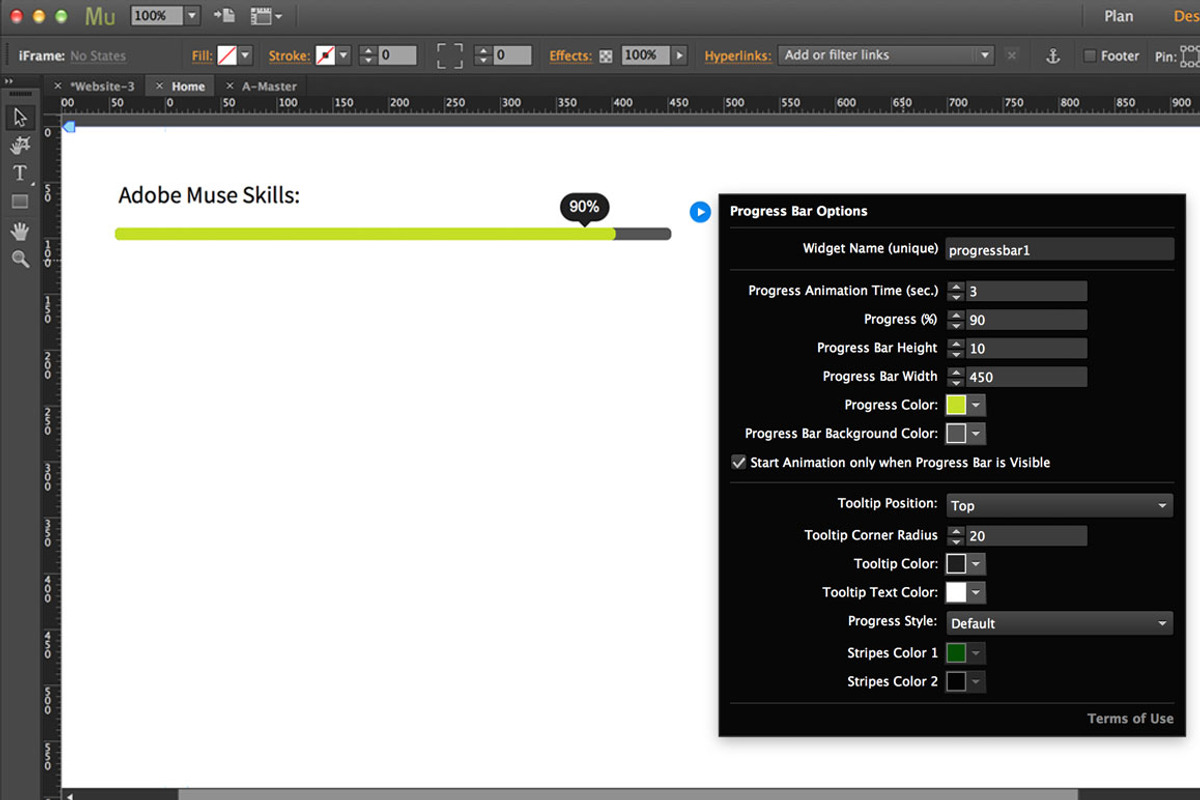This screenshot has height=800, width=1200.
Task: Open the Stroke color dropdown arrow
Action: (x=344, y=56)
